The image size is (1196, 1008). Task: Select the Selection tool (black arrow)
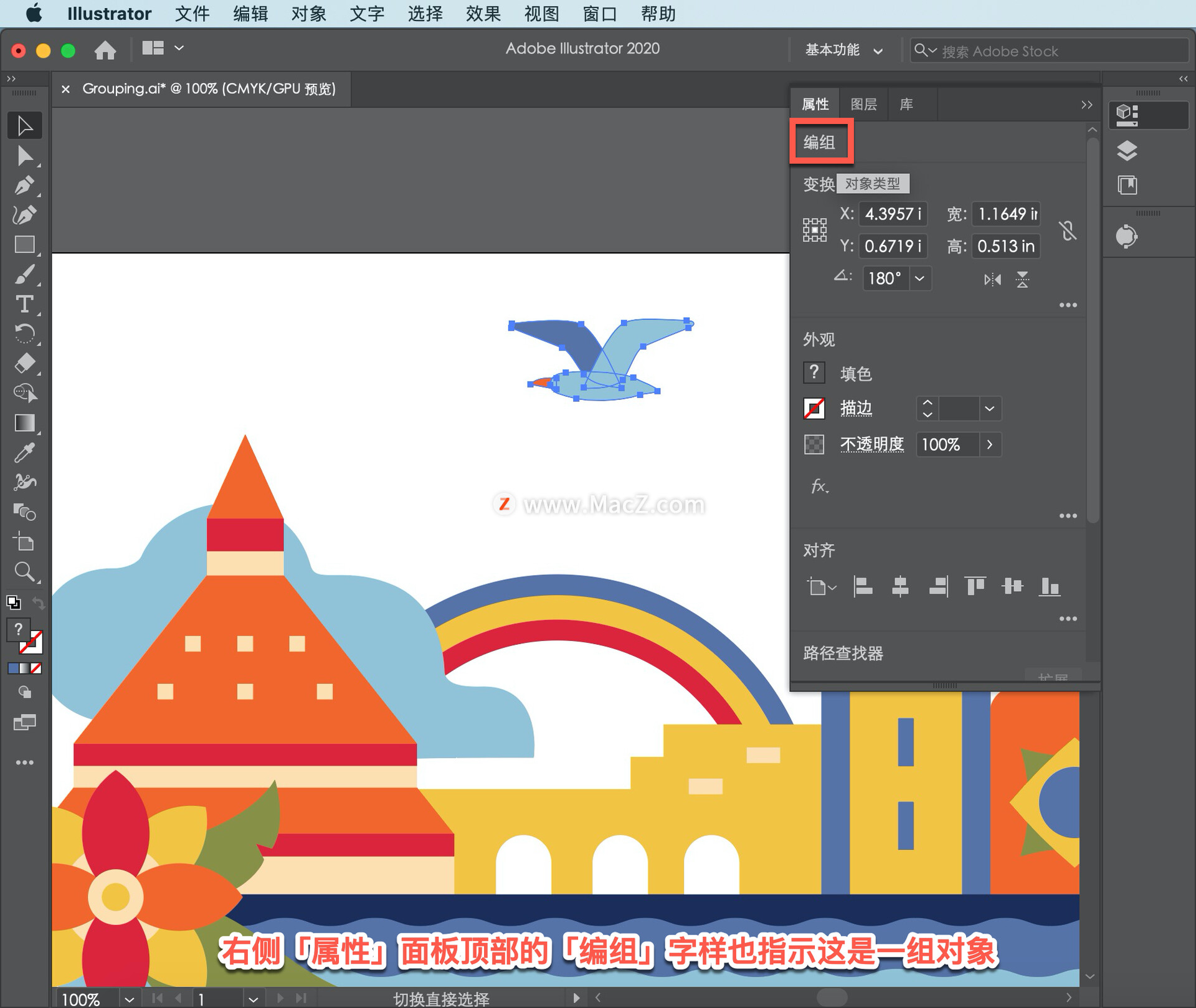tap(25, 125)
